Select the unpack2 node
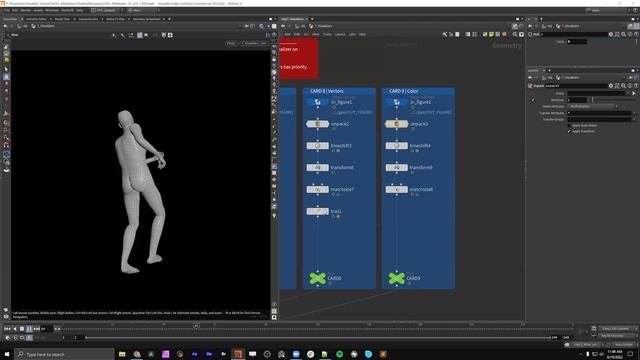Screen dimensions: 640x360 [318, 124]
